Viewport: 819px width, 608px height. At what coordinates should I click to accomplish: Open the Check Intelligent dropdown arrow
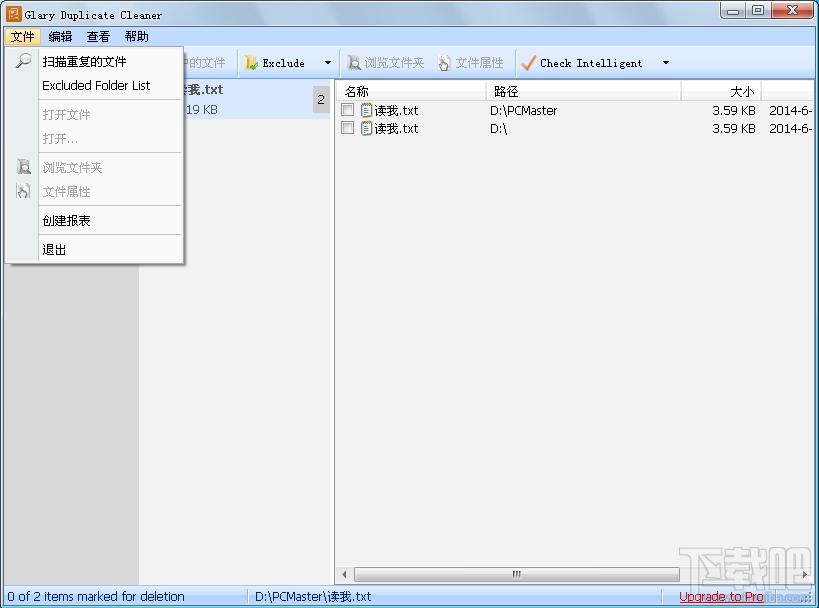point(665,63)
